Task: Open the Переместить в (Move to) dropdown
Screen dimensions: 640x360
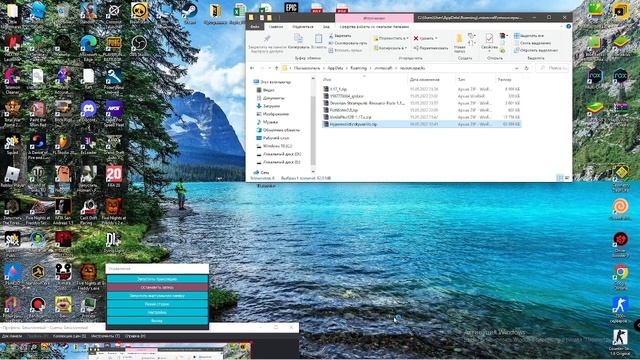Action: click(x=391, y=38)
